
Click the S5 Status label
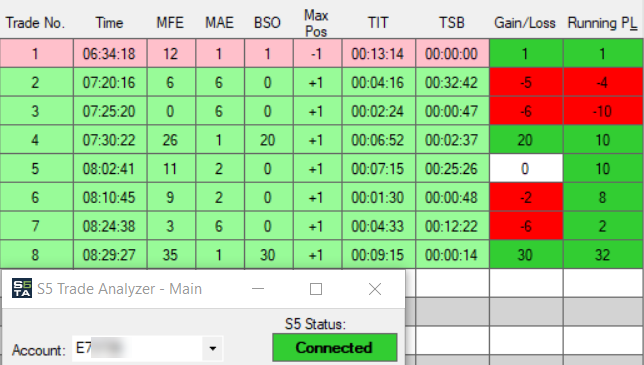pyautogui.click(x=315, y=324)
